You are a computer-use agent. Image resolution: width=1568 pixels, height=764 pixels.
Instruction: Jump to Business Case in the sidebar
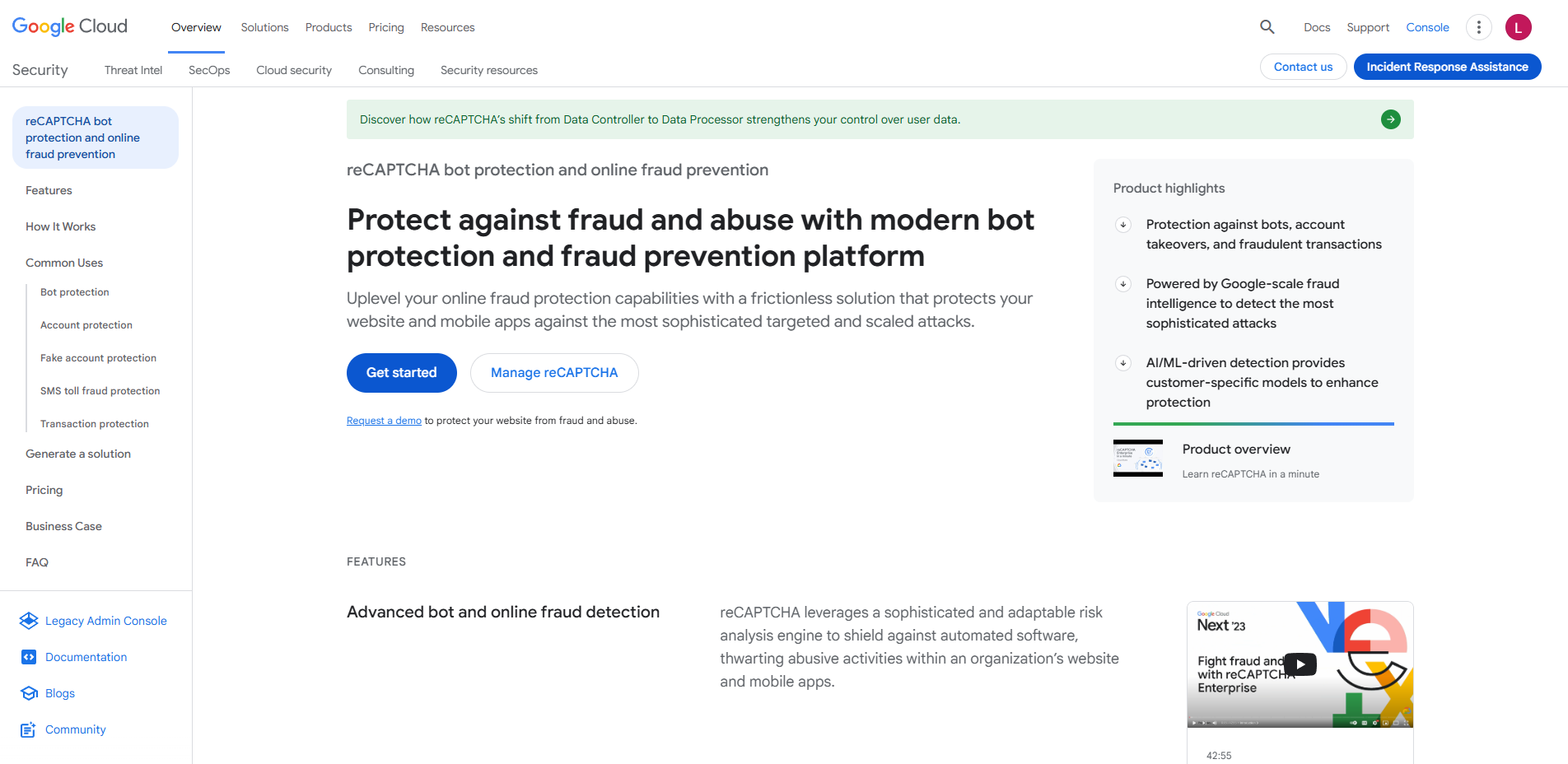point(63,526)
